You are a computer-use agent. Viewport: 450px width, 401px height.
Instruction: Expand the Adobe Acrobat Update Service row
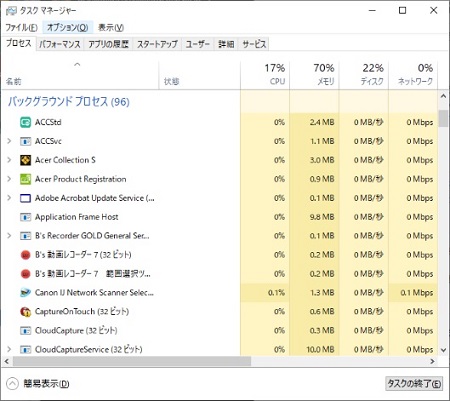(x=9, y=198)
